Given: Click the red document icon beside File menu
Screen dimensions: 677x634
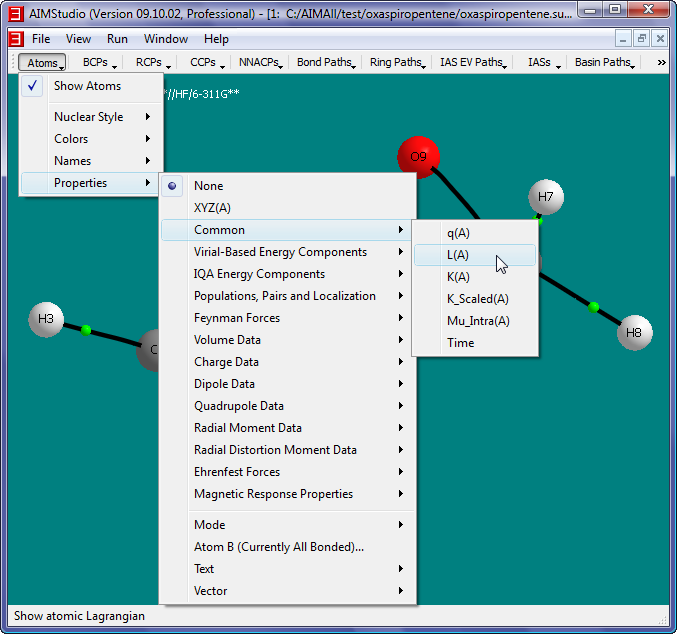Looking at the screenshot, I should point(15,39).
